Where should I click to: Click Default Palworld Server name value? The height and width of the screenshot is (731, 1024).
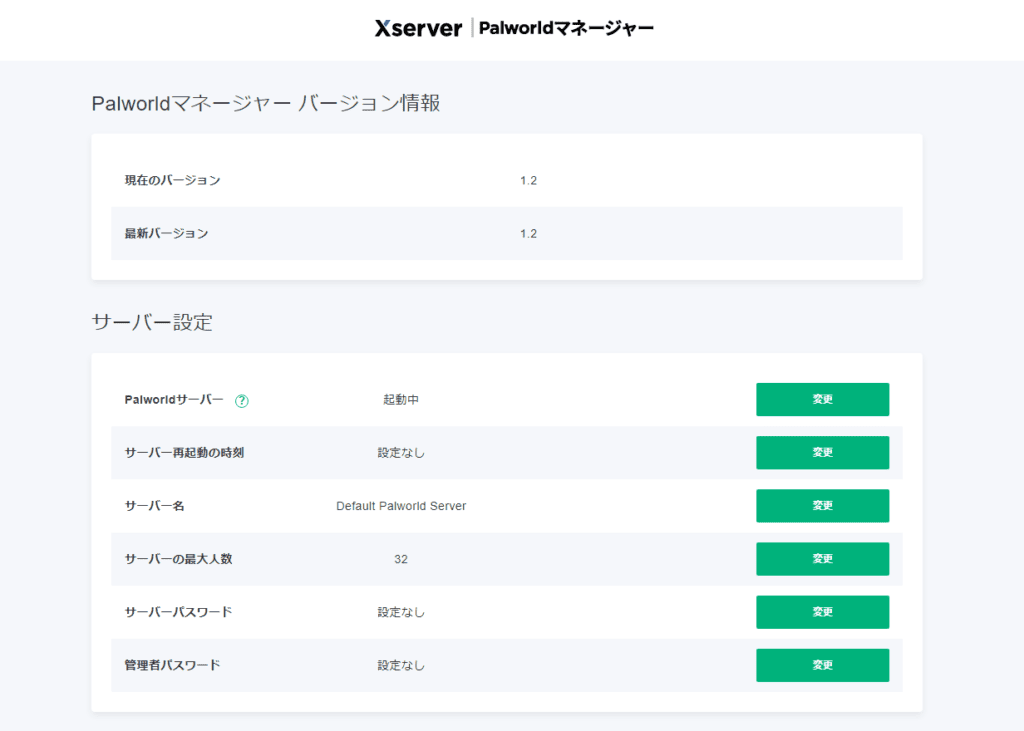pos(401,506)
